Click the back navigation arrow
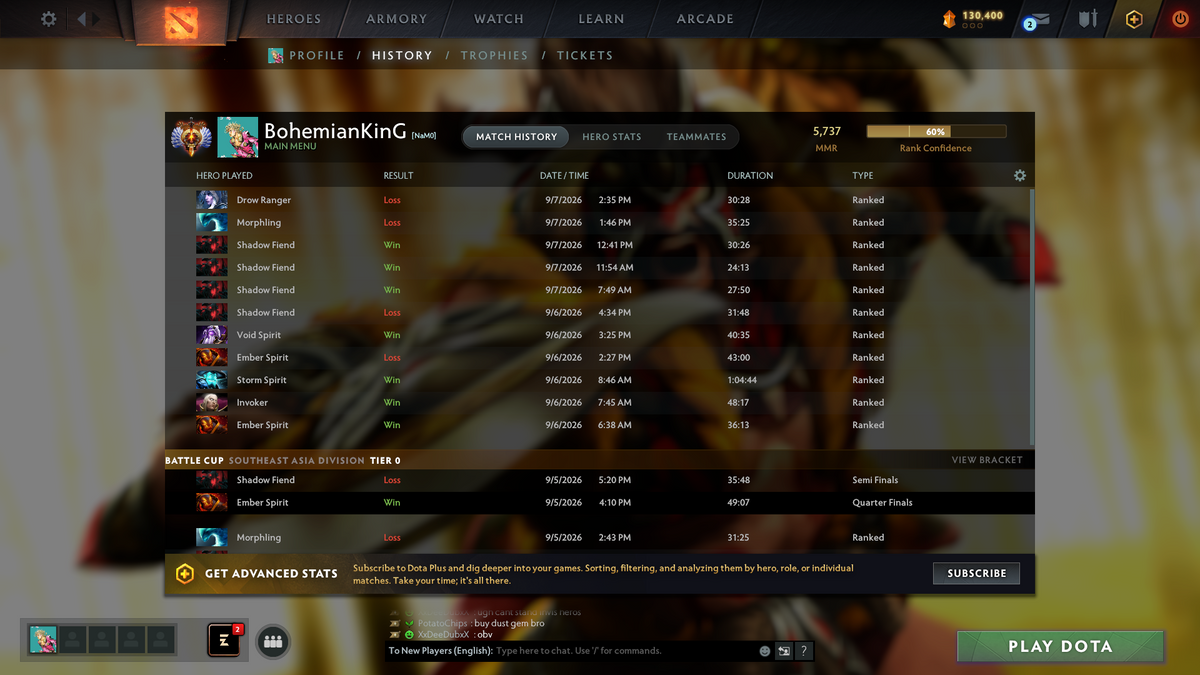The image size is (1200, 675). (83, 19)
